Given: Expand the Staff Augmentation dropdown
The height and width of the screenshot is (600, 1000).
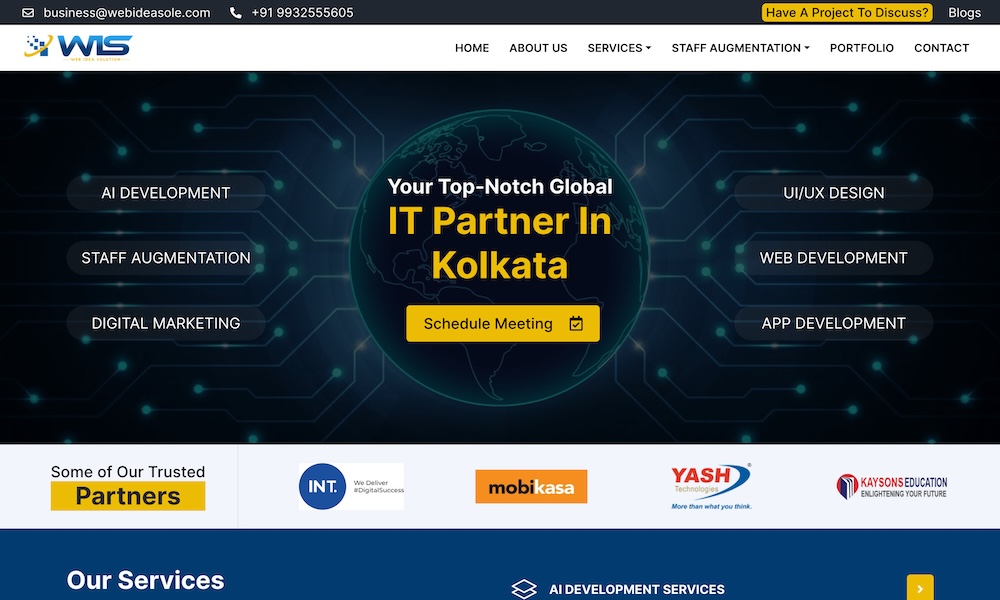Looking at the screenshot, I should [740, 48].
